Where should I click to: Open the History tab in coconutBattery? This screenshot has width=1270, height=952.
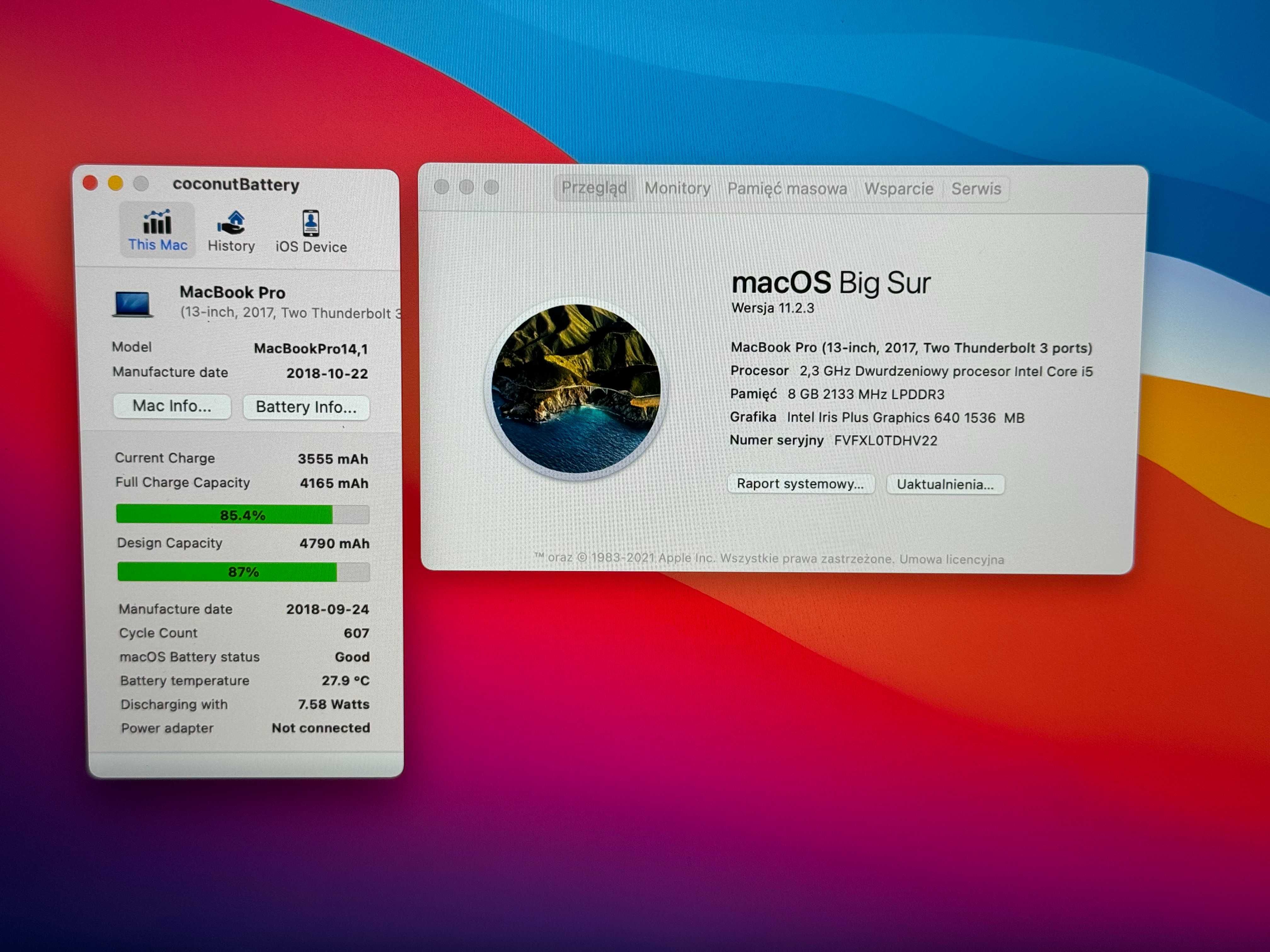click(232, 231)
